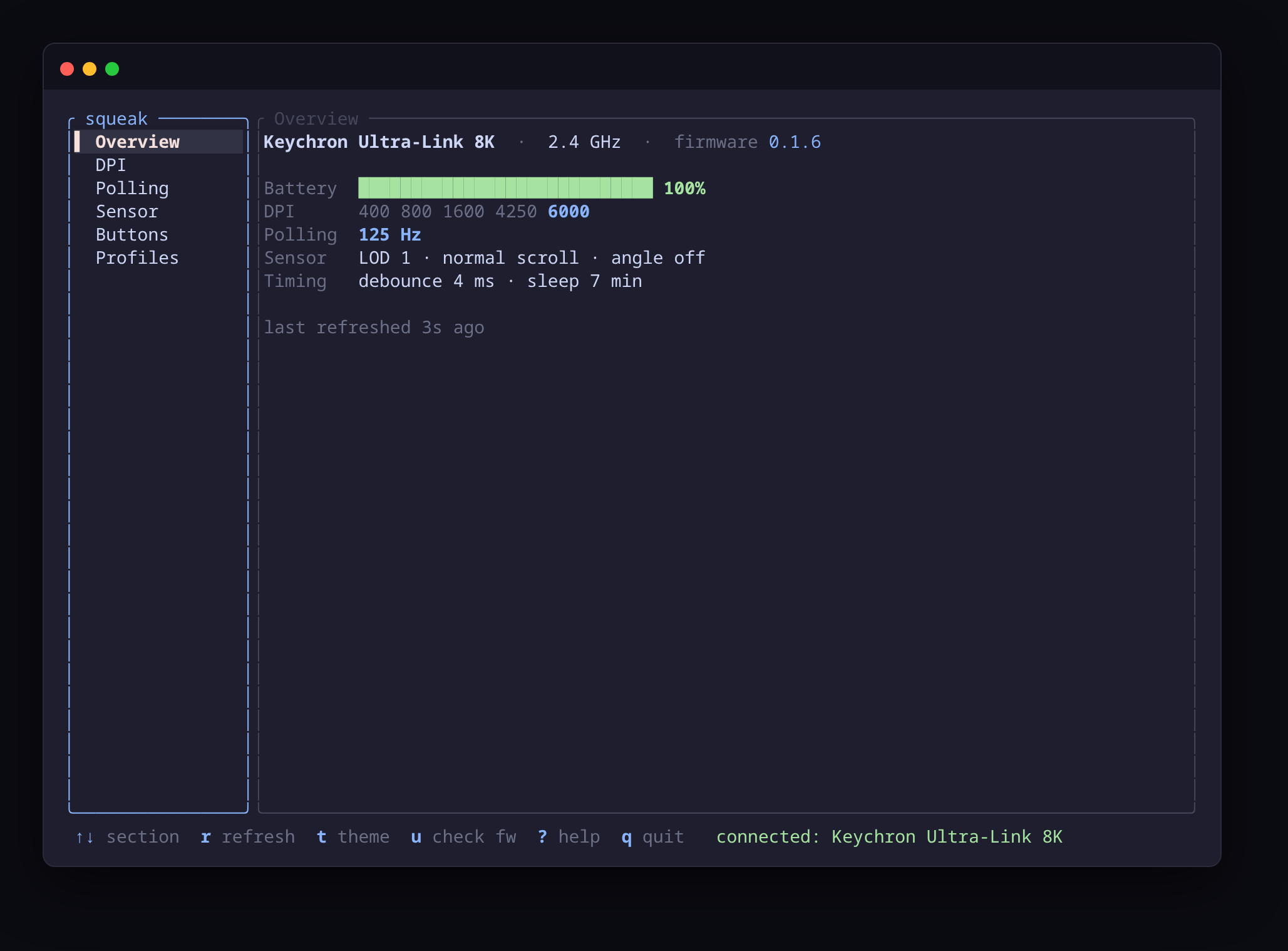Click the 'LOD 1' sensor value
1288x951 pixels.
(x=384, y=257)
